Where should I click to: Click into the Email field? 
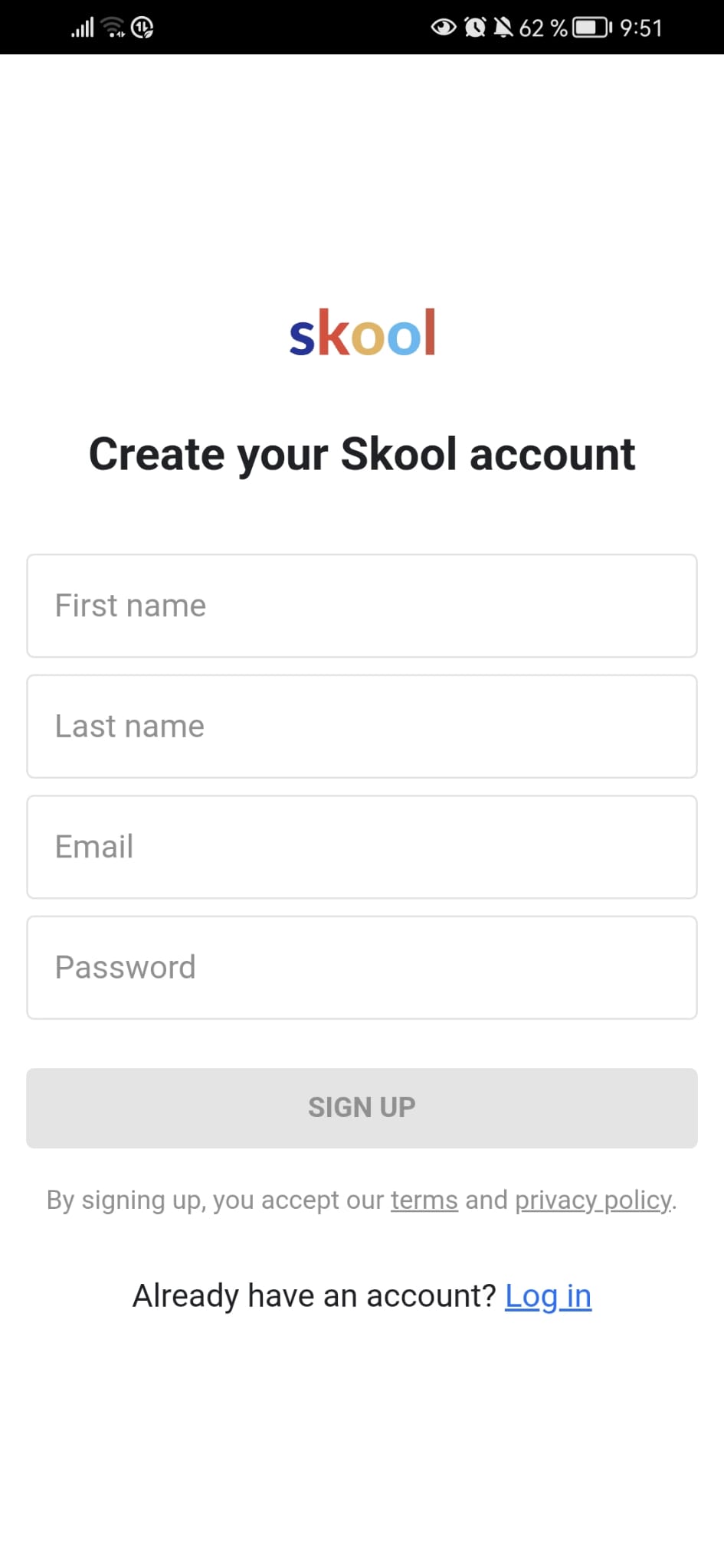(362, 847)
